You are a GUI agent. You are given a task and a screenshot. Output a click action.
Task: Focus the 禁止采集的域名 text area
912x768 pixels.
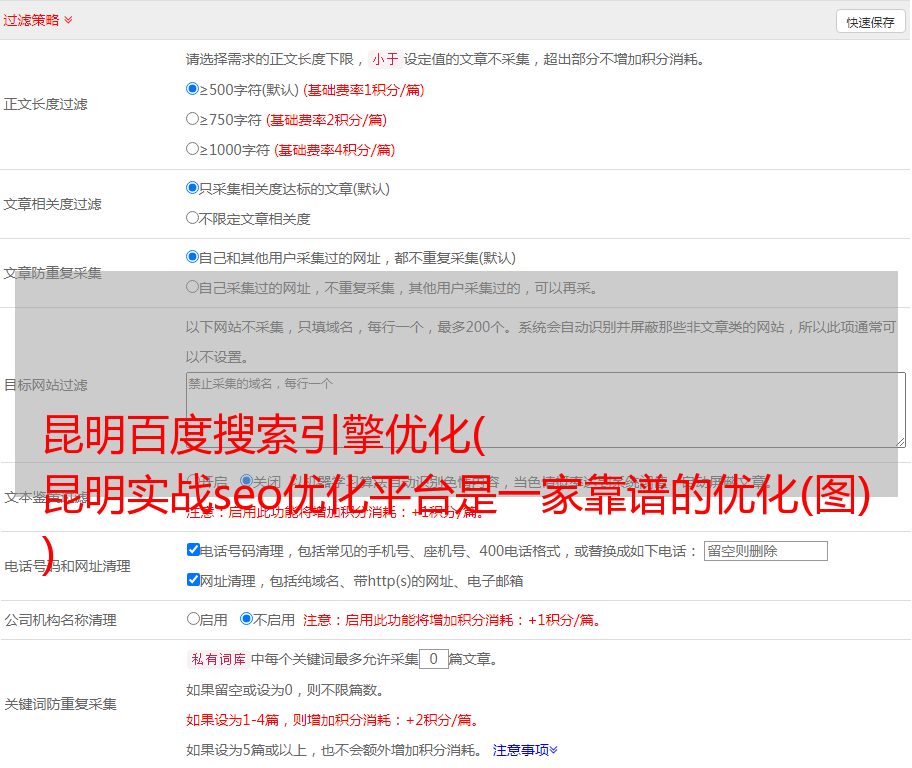click(546, 410)
